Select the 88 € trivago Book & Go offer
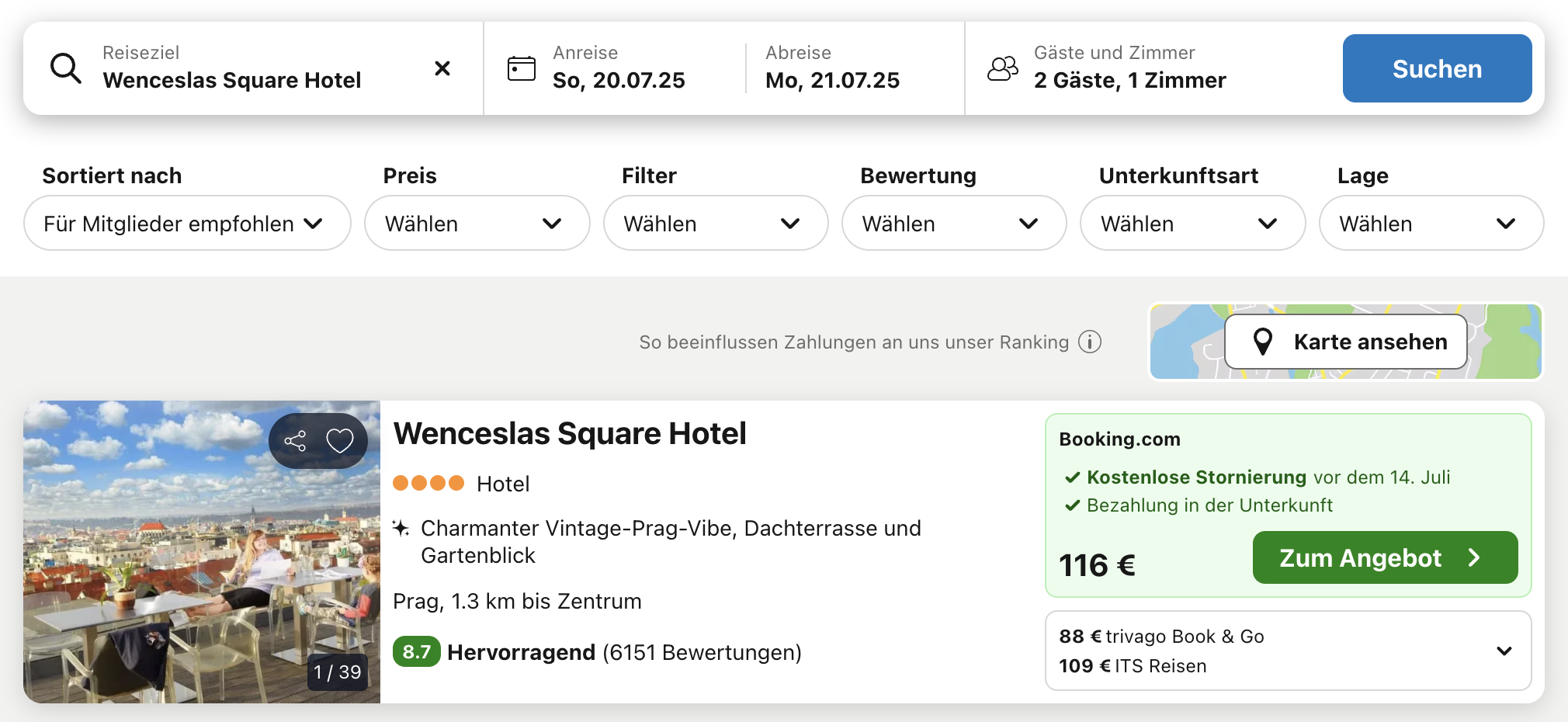Image resolution: width=1568 pixels, height=722 pixels. [1161, 637]
